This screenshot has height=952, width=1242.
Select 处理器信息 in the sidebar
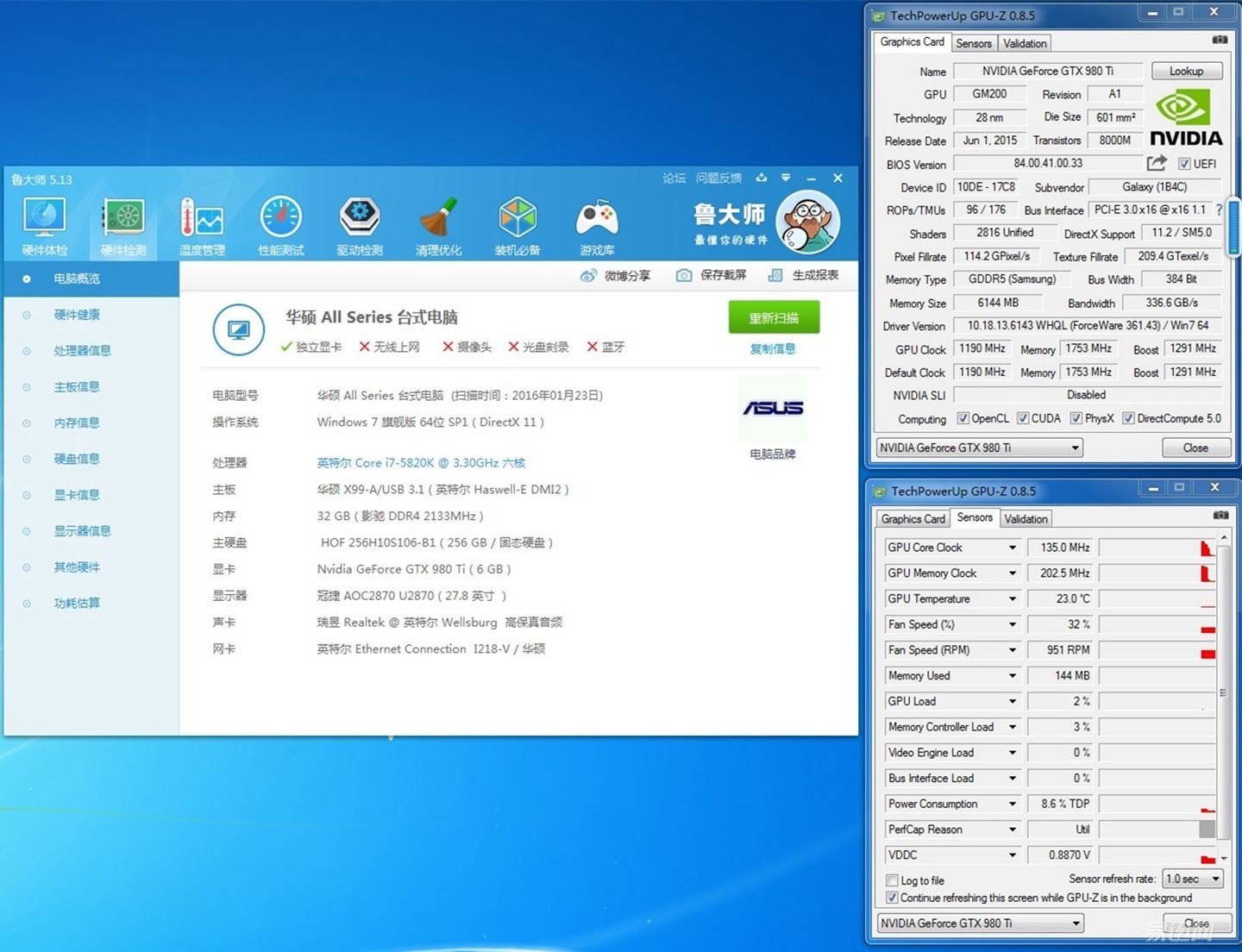point(82,351)
